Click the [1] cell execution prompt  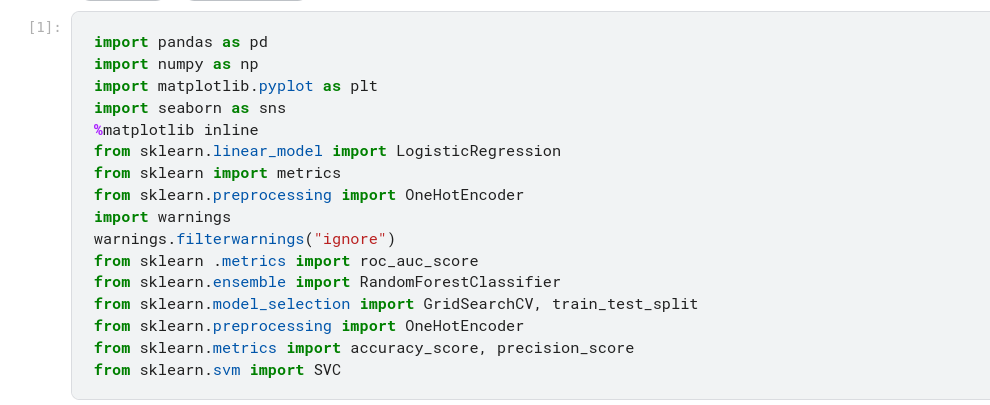click(46, 28)
